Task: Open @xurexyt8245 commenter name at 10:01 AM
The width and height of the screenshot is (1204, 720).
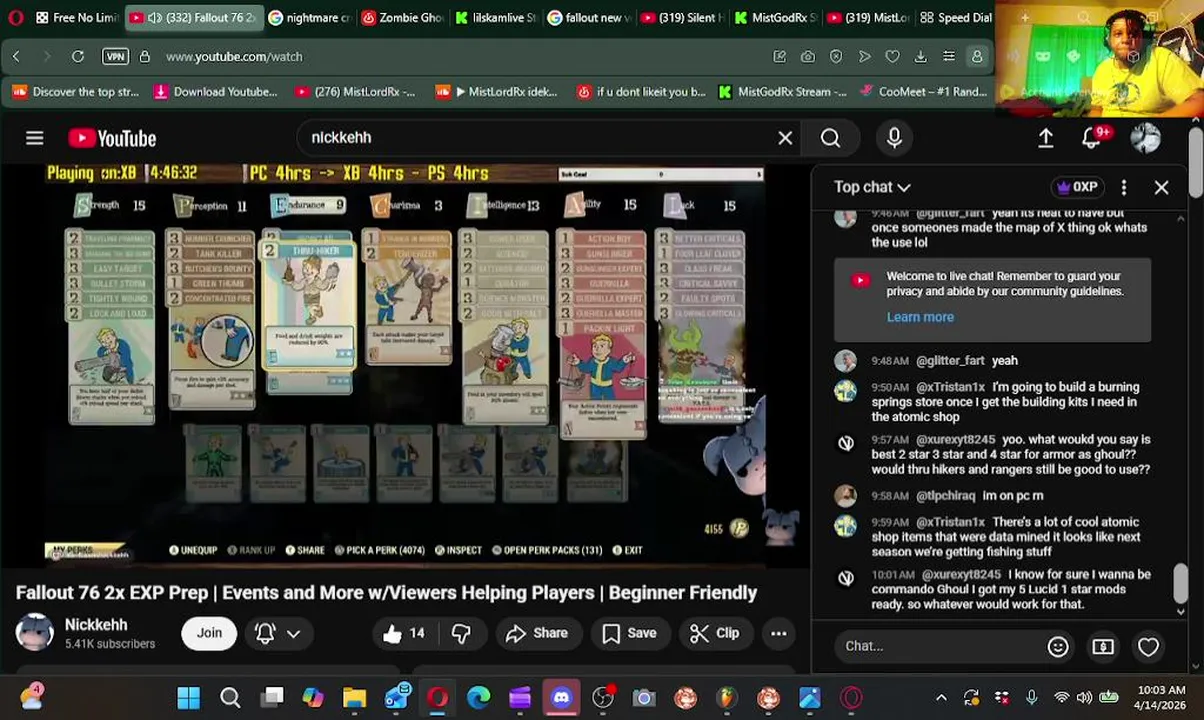Action: (x=961, y=575)
